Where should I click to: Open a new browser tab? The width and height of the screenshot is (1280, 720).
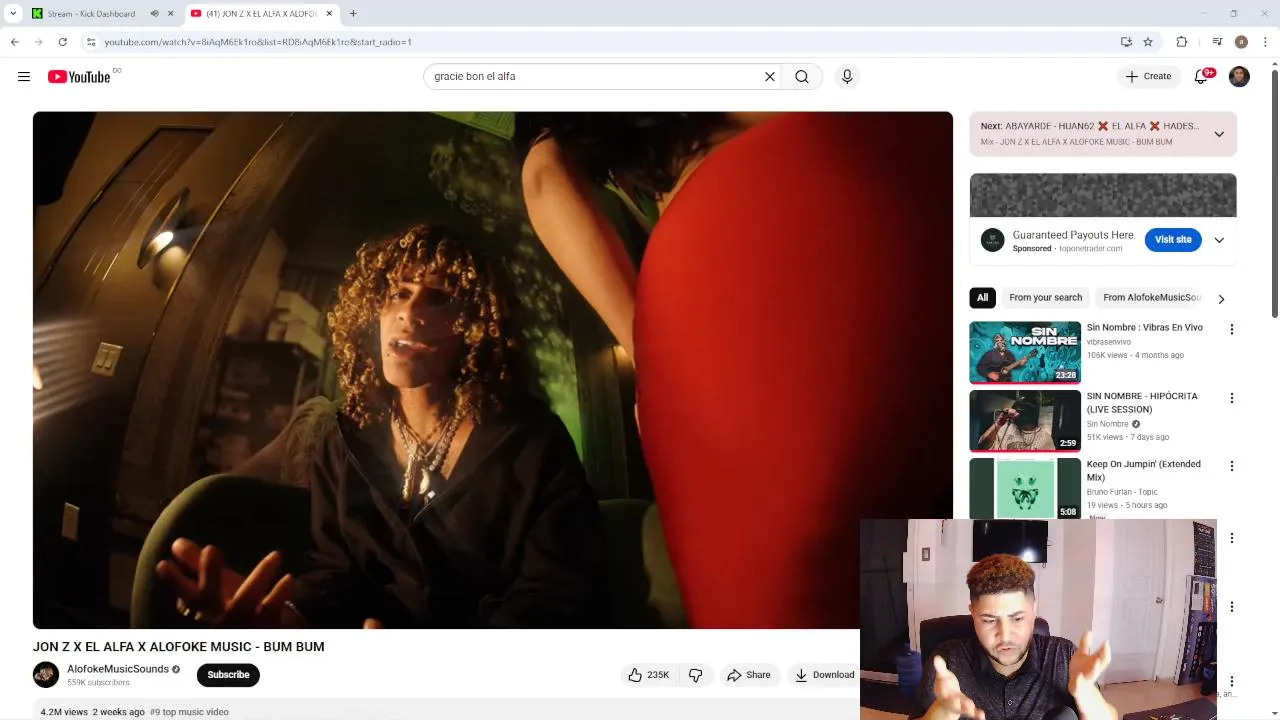tap(353, 14)
